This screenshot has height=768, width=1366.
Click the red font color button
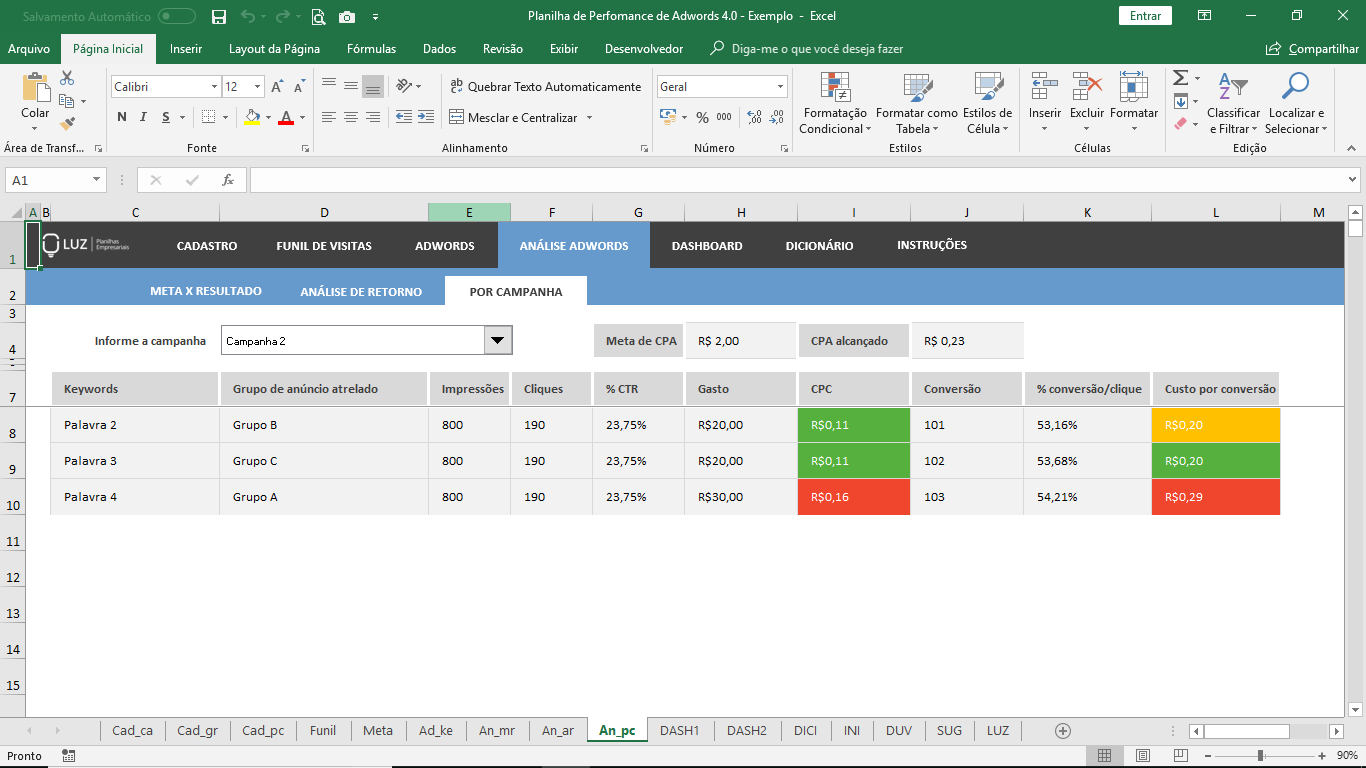coord(286,117)
